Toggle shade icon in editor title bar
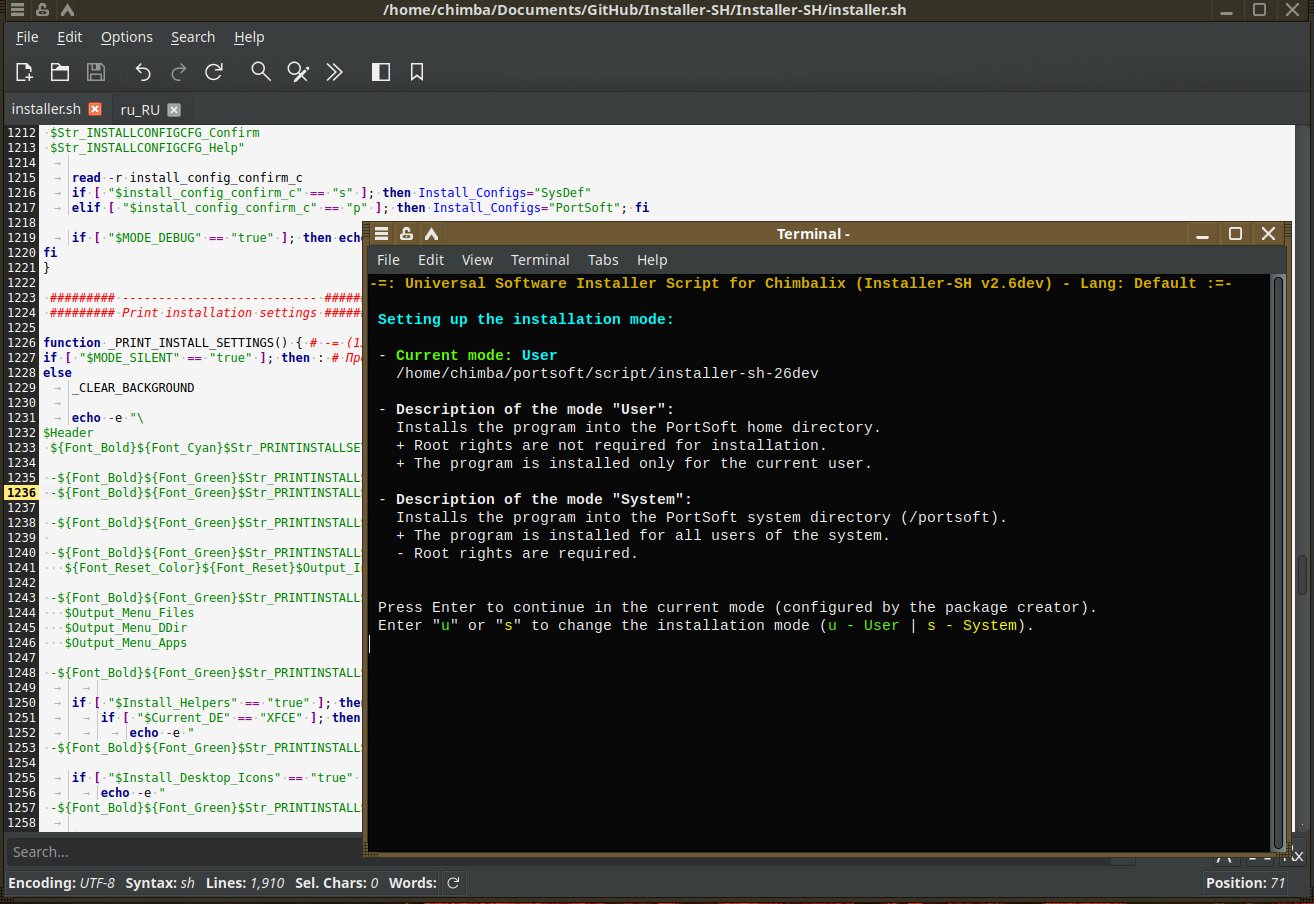Screen dimensions: 1314x904 click(66, 10)
